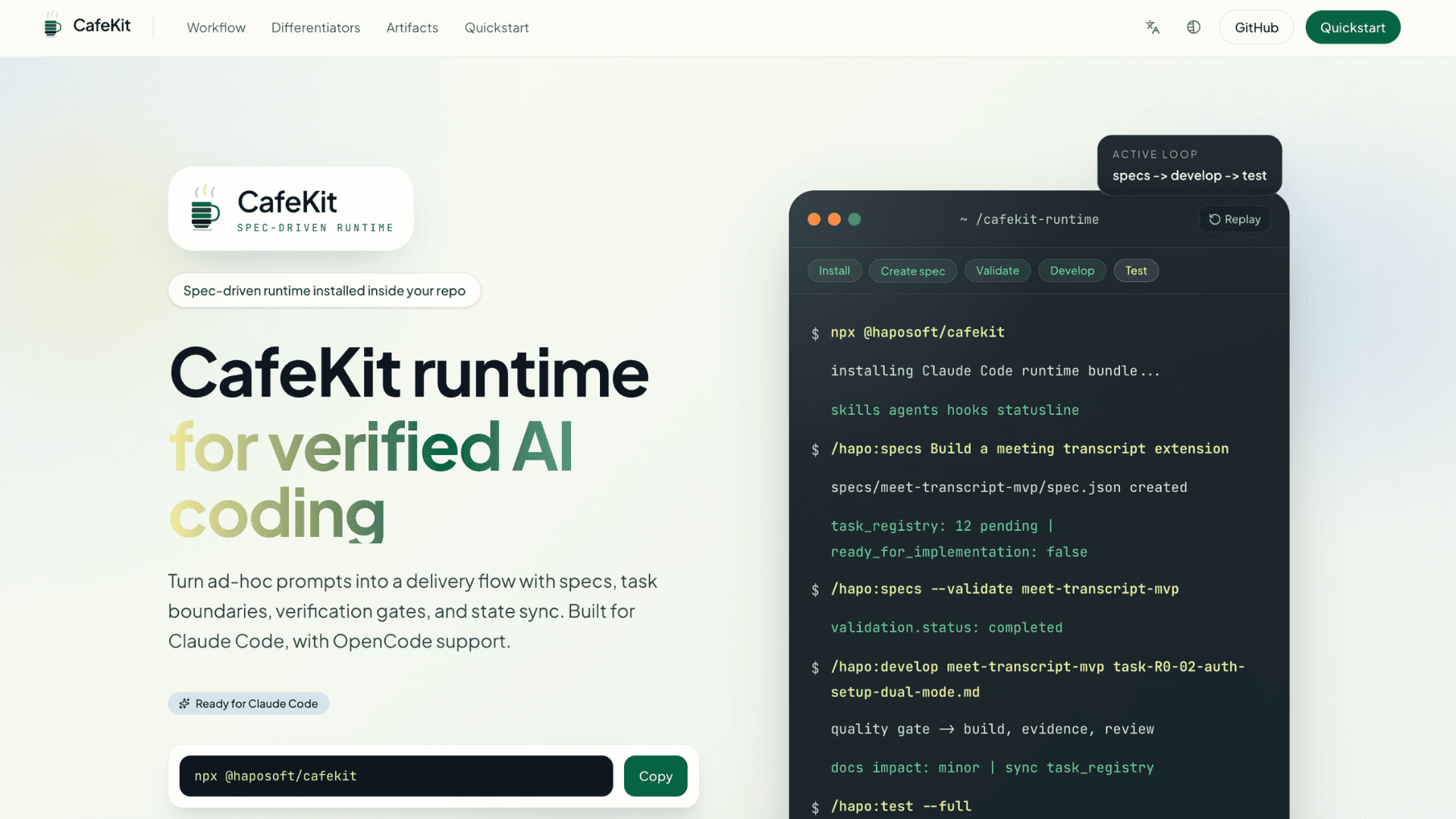Click the red terminal window dot
The width and height of the screenshot is (1456, 819).
pos(814,219)
